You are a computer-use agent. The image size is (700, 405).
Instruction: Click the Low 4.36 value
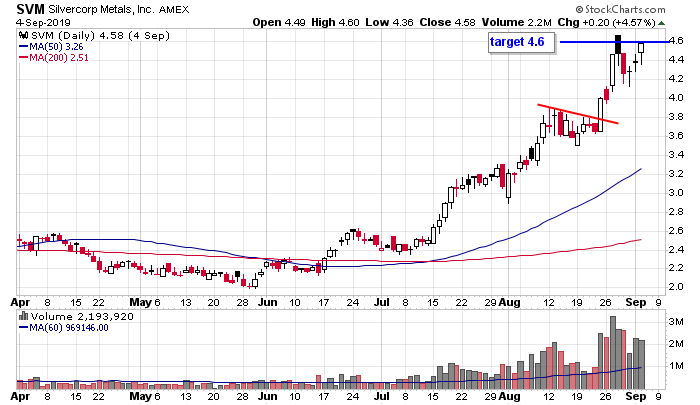(389, 22)
